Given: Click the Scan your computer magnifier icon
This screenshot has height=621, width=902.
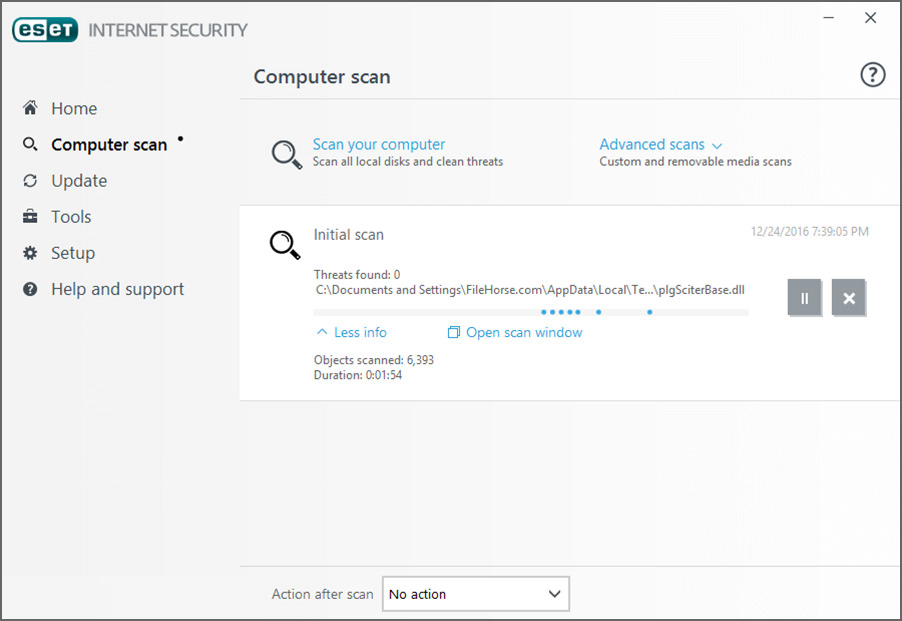Looking at the screenshot, I should click(x=286, y=154).
